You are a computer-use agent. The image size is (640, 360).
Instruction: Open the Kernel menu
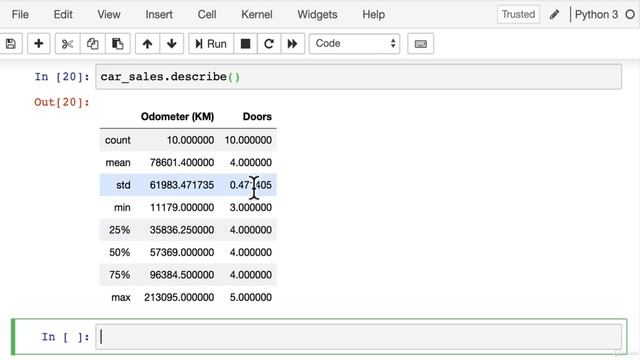[x=257, y=15]
